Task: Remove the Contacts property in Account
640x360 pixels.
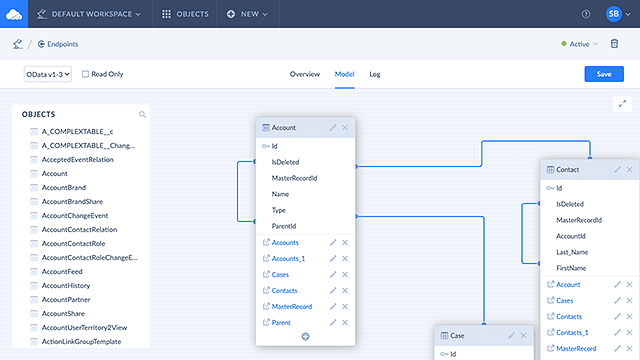Action: click(345, 290)
